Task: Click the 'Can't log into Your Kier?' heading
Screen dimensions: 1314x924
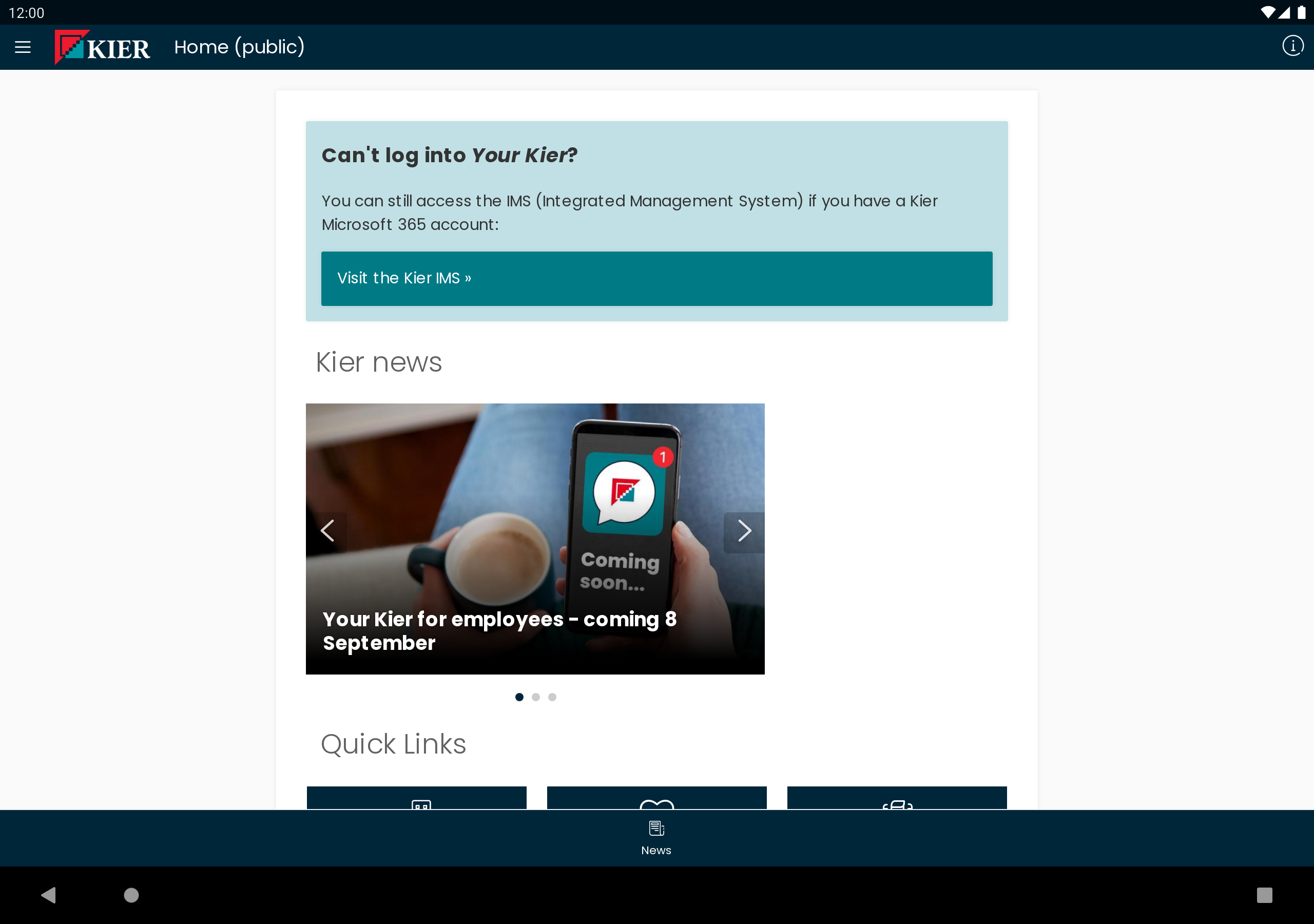Action: point(449,155)
